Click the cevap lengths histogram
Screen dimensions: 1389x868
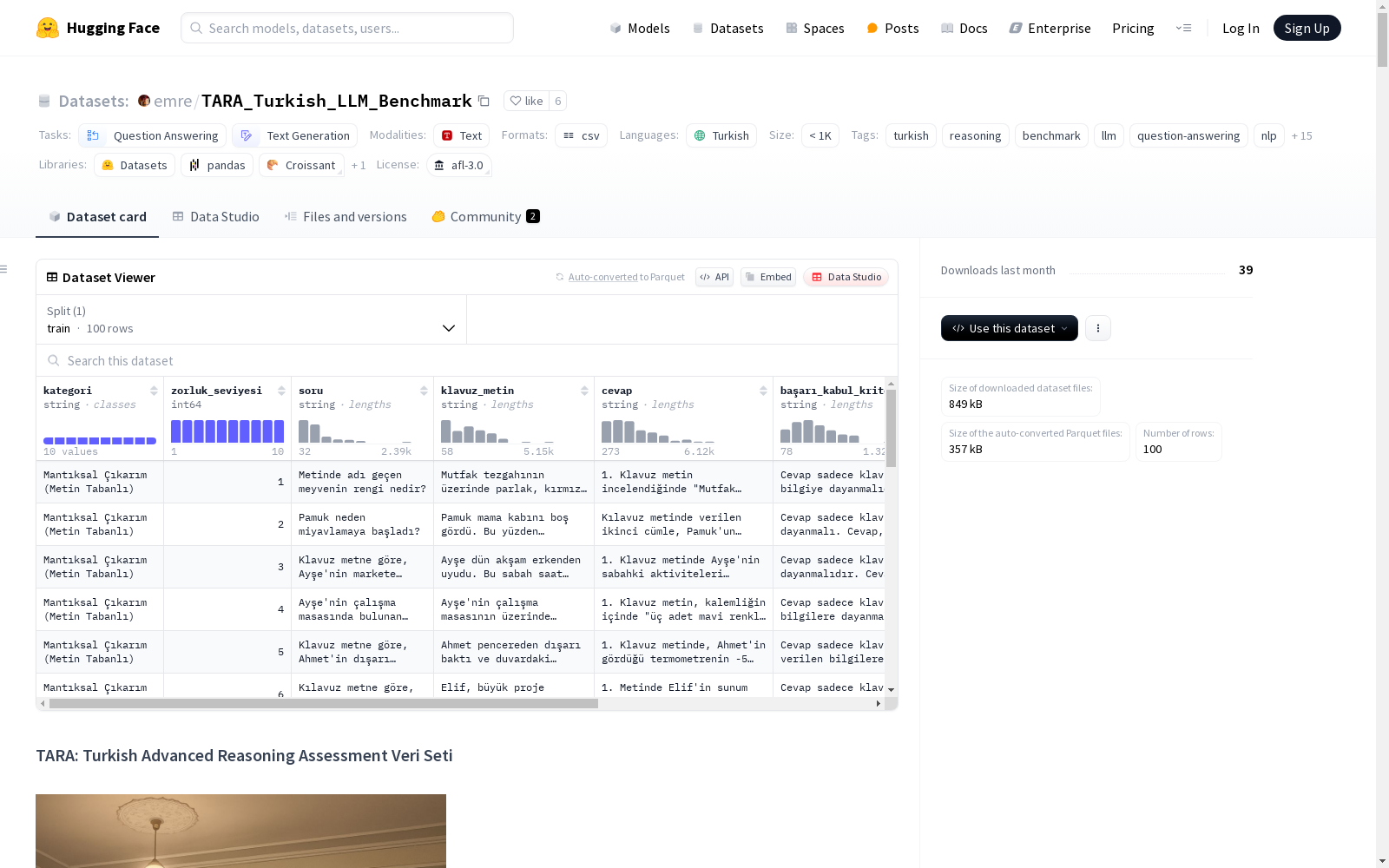[658, 431]
